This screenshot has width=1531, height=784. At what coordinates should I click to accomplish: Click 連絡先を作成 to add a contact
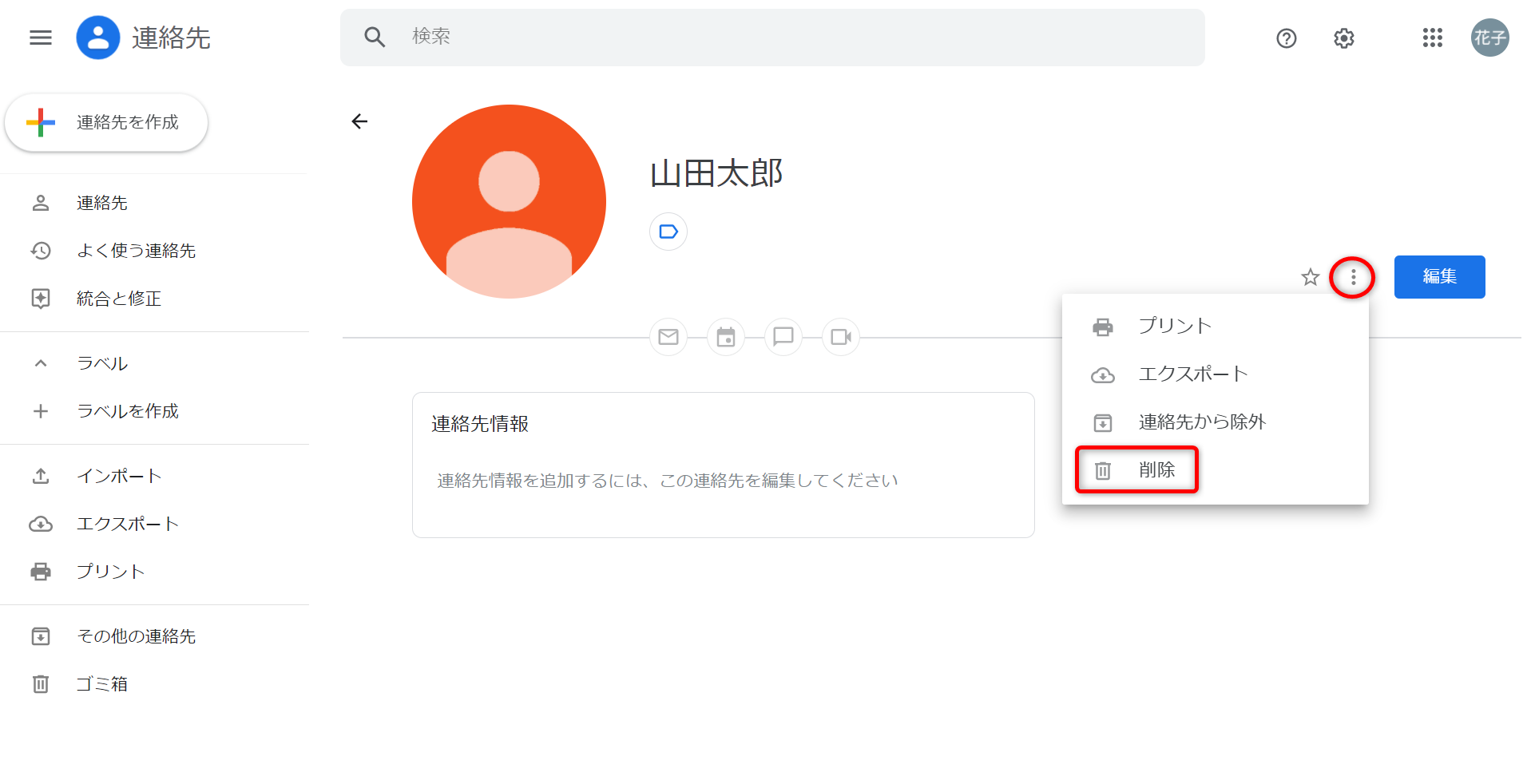click(x=106, y=122)
